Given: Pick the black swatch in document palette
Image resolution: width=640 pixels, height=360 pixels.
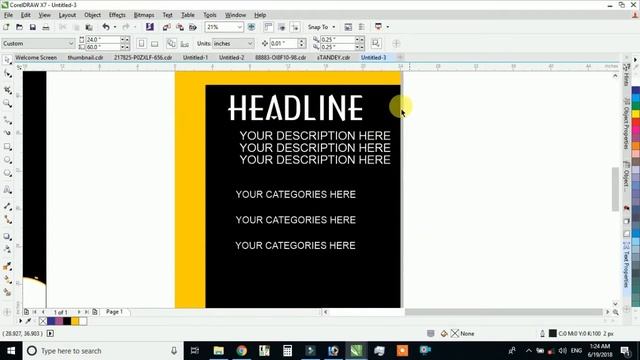Looking at the screenshot, I should (x=67, y=321).
